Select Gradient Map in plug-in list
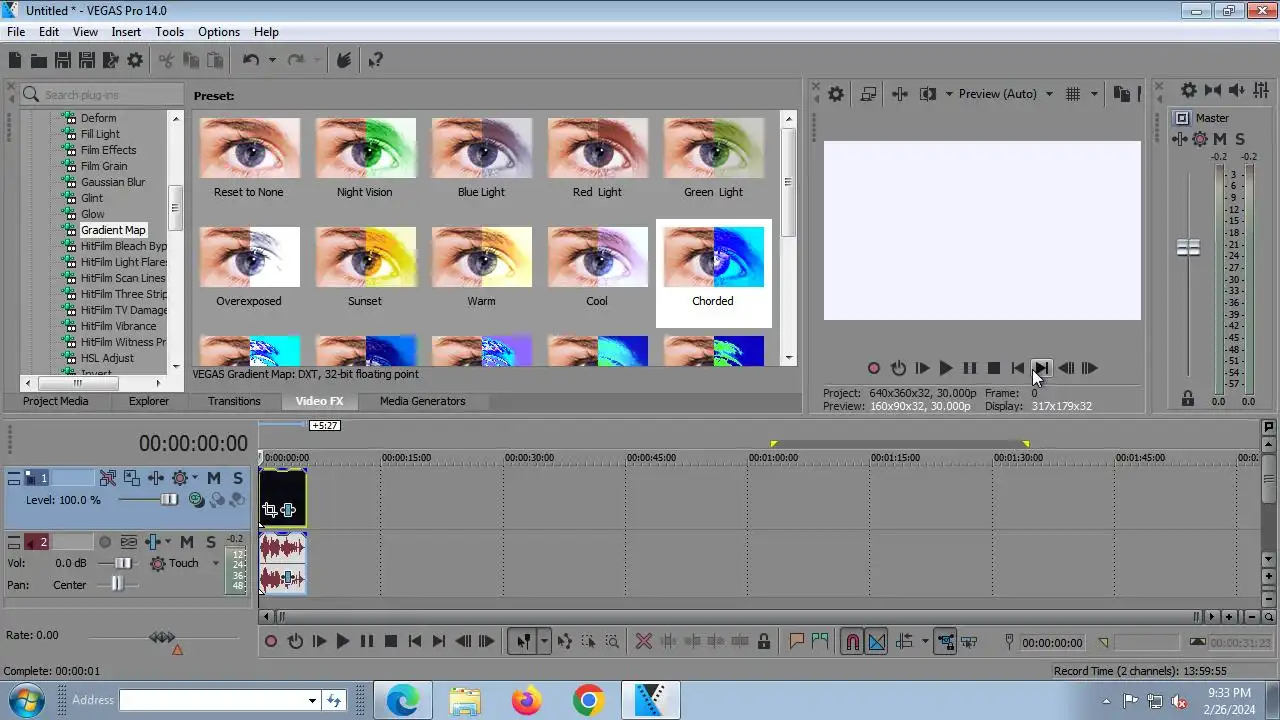The image size is (1280, 720). click(113, 230)
